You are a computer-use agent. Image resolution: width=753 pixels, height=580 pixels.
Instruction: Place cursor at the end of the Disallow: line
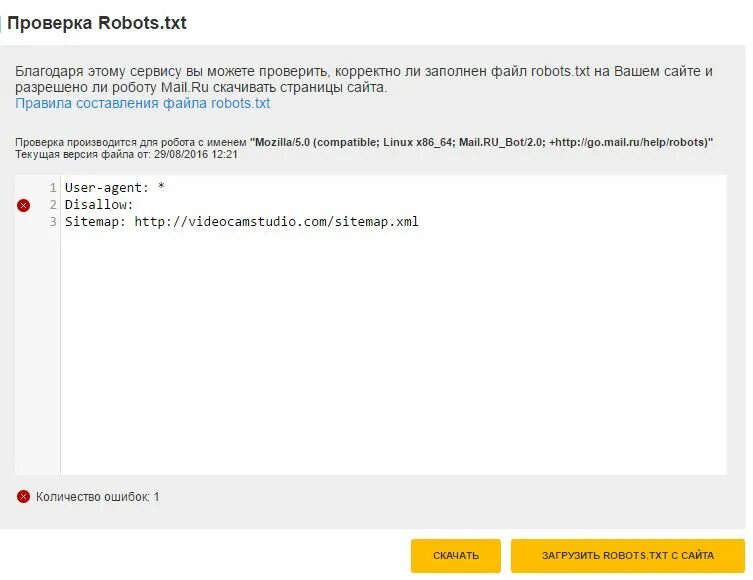134,205
